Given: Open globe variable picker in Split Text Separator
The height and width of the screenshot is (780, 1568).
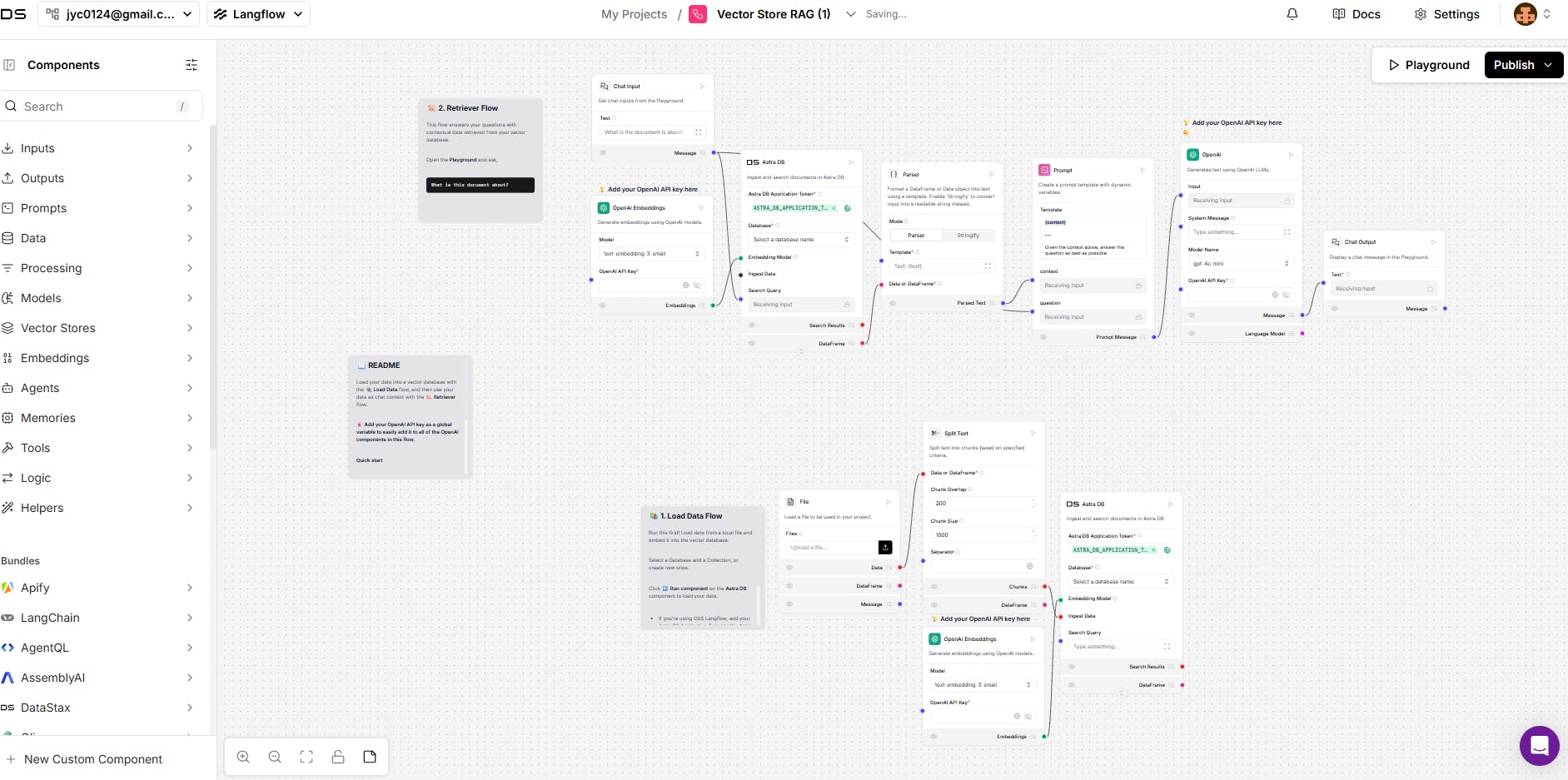Looking at the screenshot, I should click(x=1030, y=566).
